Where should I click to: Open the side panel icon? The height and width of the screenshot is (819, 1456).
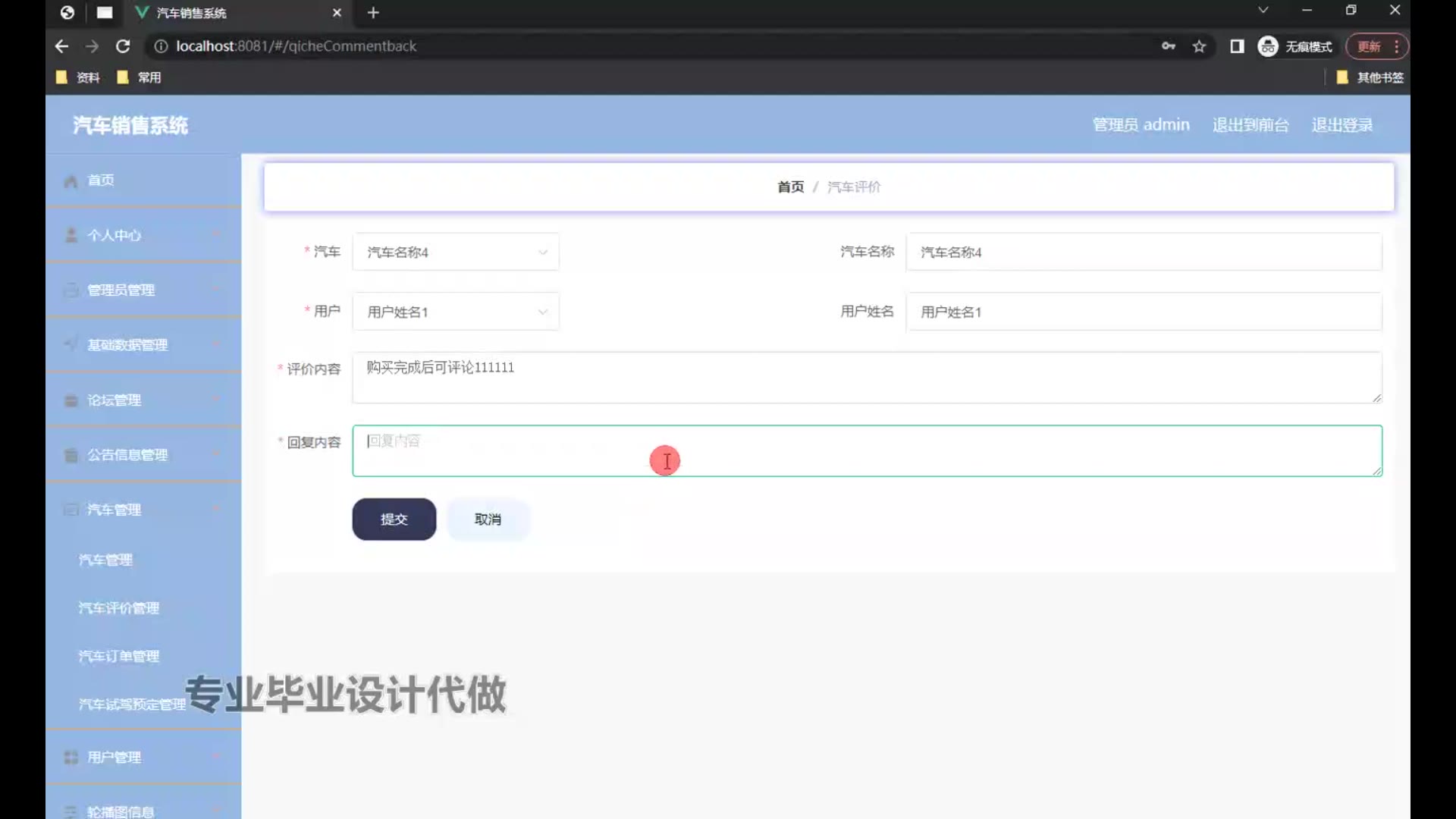pyautogui.click(x=1237, y=46)
